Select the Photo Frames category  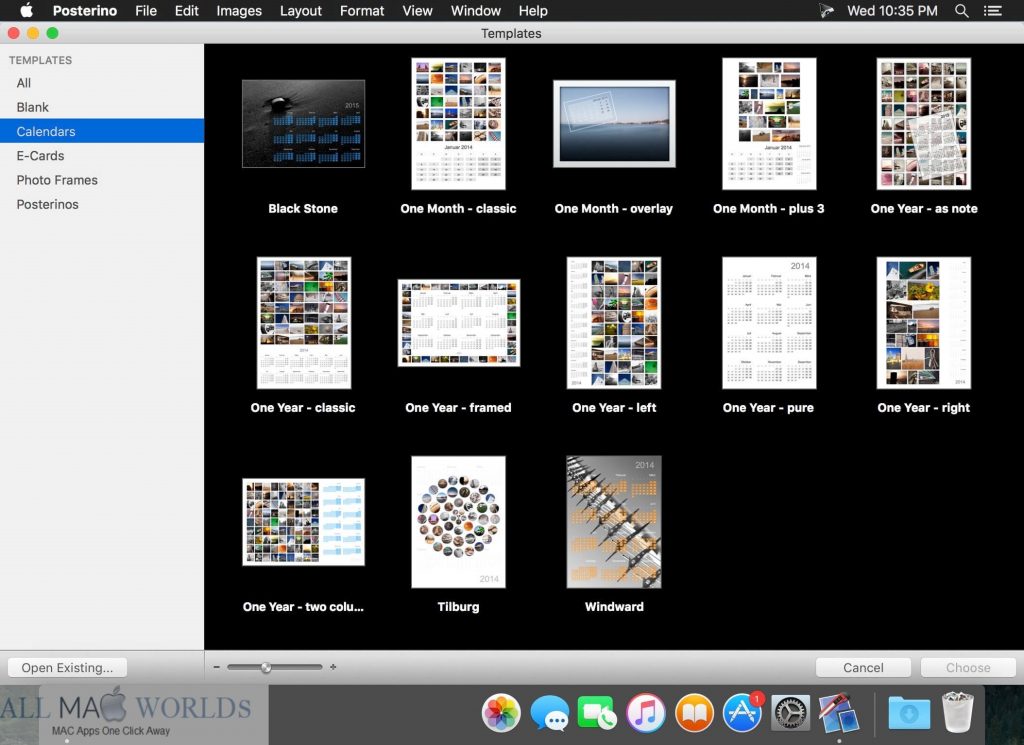point(102,180)
